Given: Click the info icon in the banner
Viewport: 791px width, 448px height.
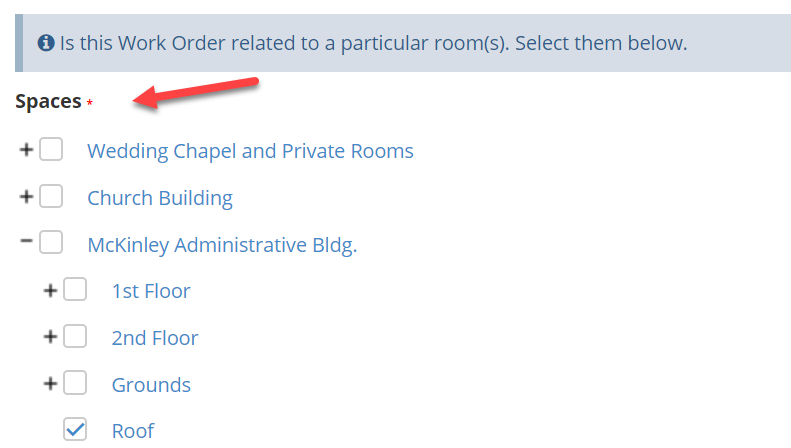Looking at the screenshot, I should click(x=46, y=43).
